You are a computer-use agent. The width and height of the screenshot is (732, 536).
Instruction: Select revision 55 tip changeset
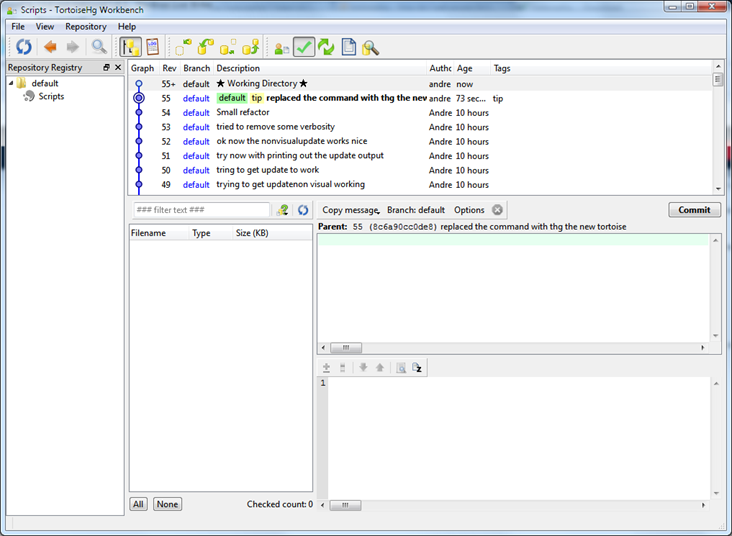[420, 99]
